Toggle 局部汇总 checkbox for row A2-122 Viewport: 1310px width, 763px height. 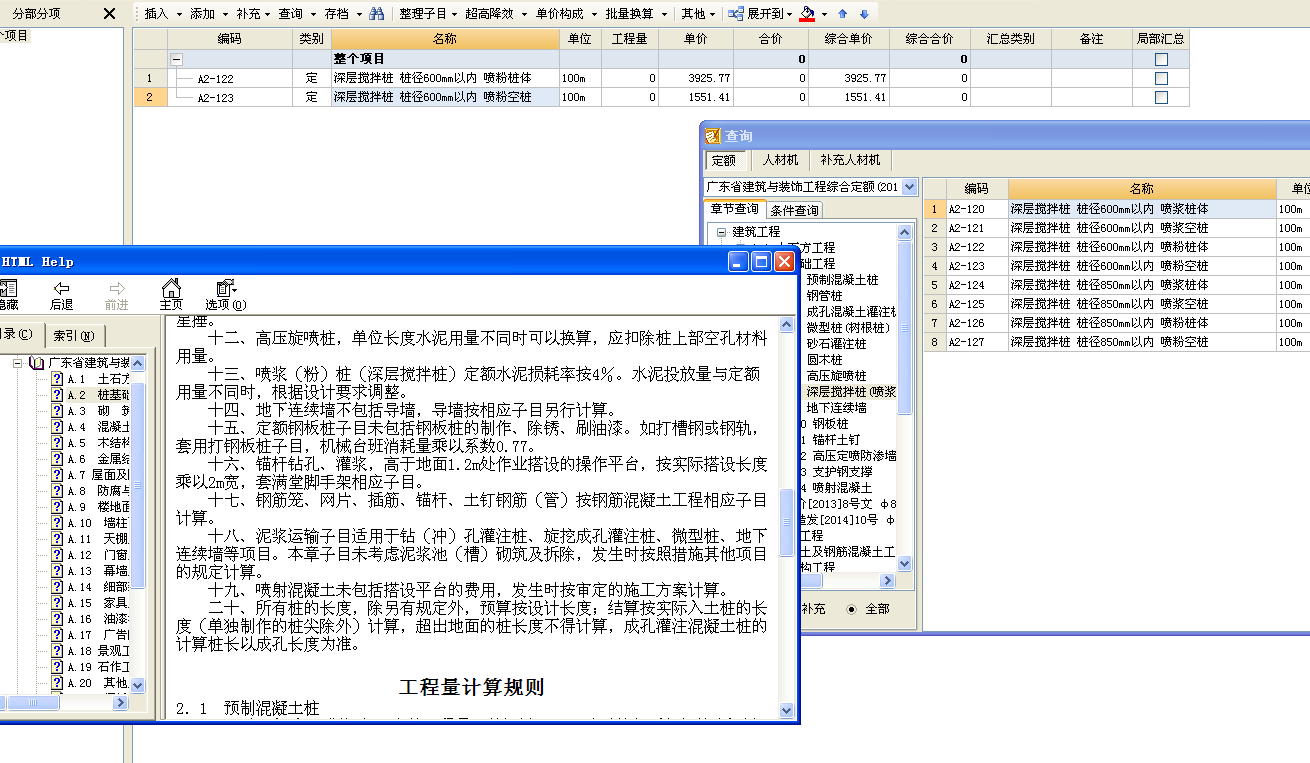1161,78
